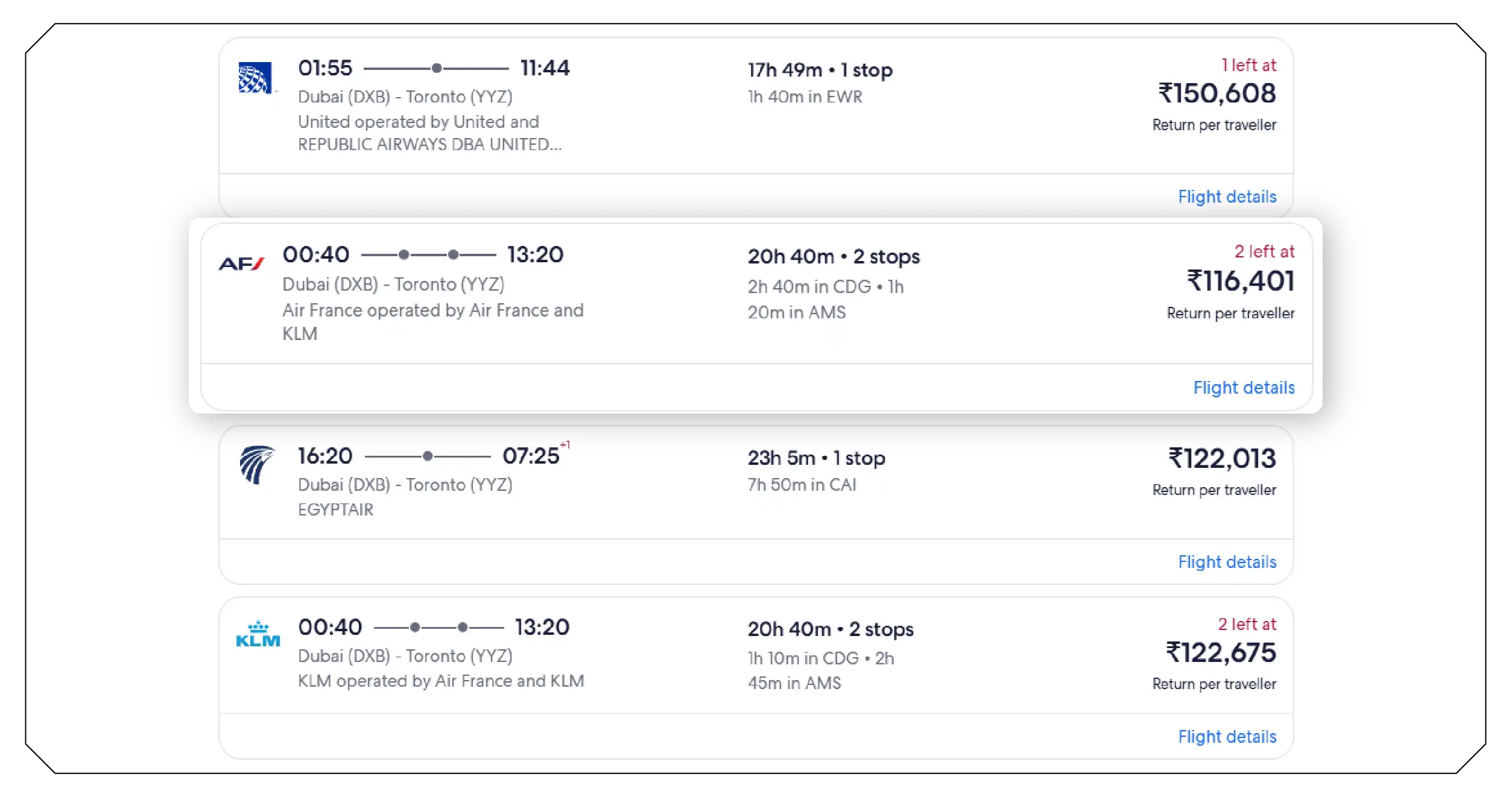The image size is (1512, 797).
Task: Click the ₹122,013 EGYPTAIR price
Action: (x=1219, y=459)
